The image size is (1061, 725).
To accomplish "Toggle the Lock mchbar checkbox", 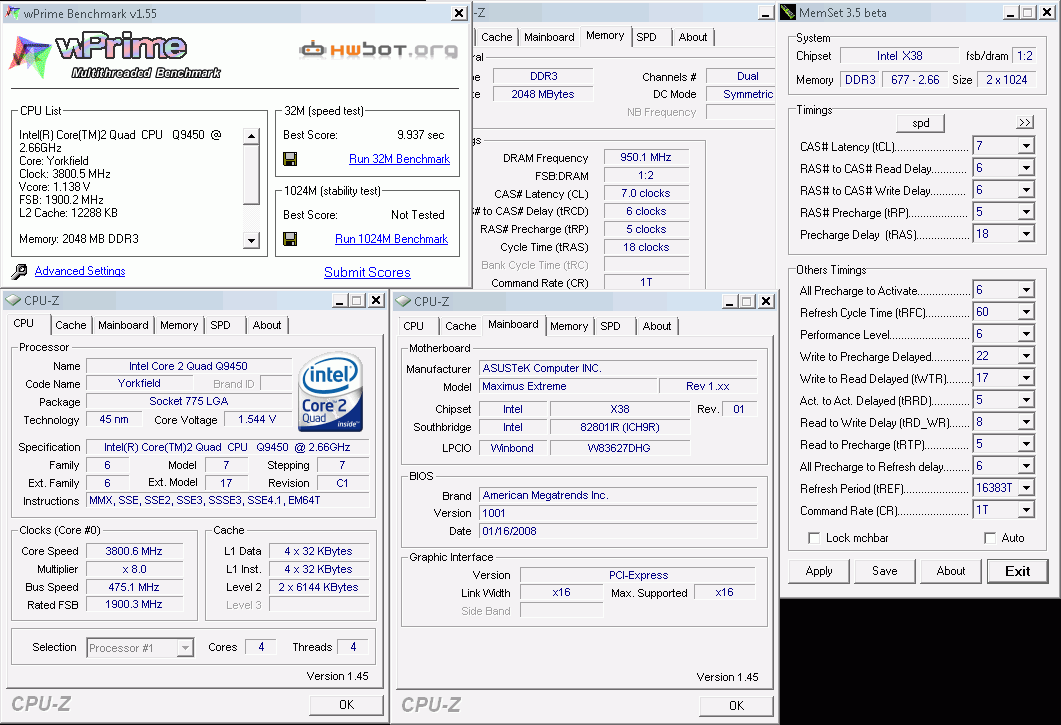I will [814, 538].
